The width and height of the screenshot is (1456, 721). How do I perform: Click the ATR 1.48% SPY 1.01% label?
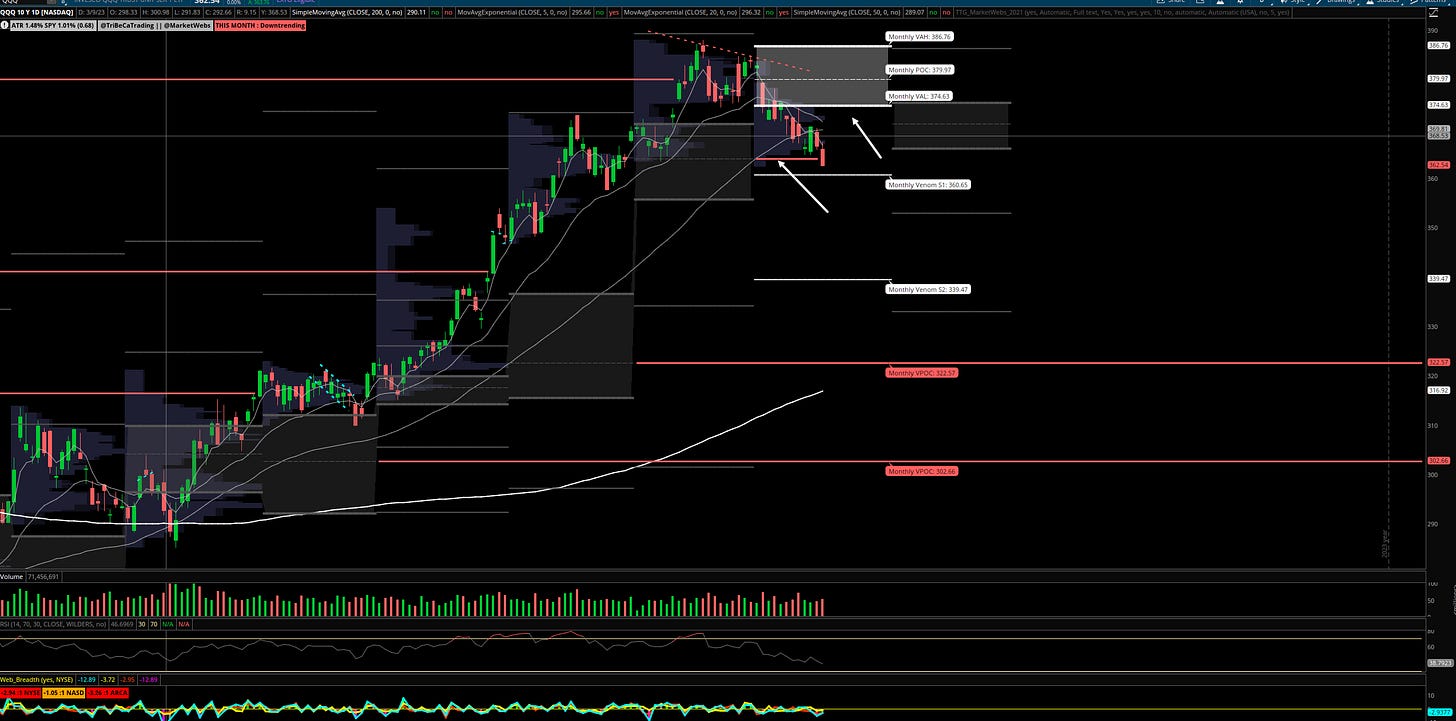point(52,25)
